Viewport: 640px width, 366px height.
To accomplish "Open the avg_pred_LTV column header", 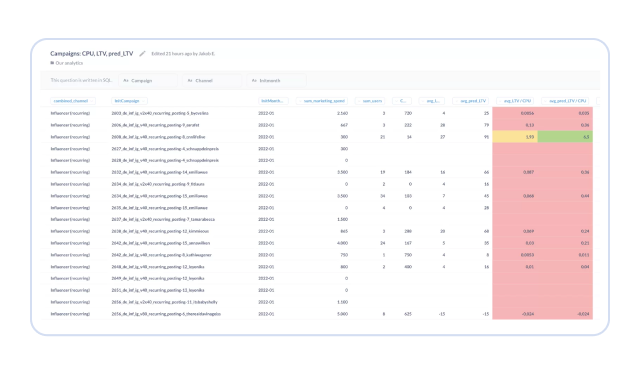I will tap(470, 101).
